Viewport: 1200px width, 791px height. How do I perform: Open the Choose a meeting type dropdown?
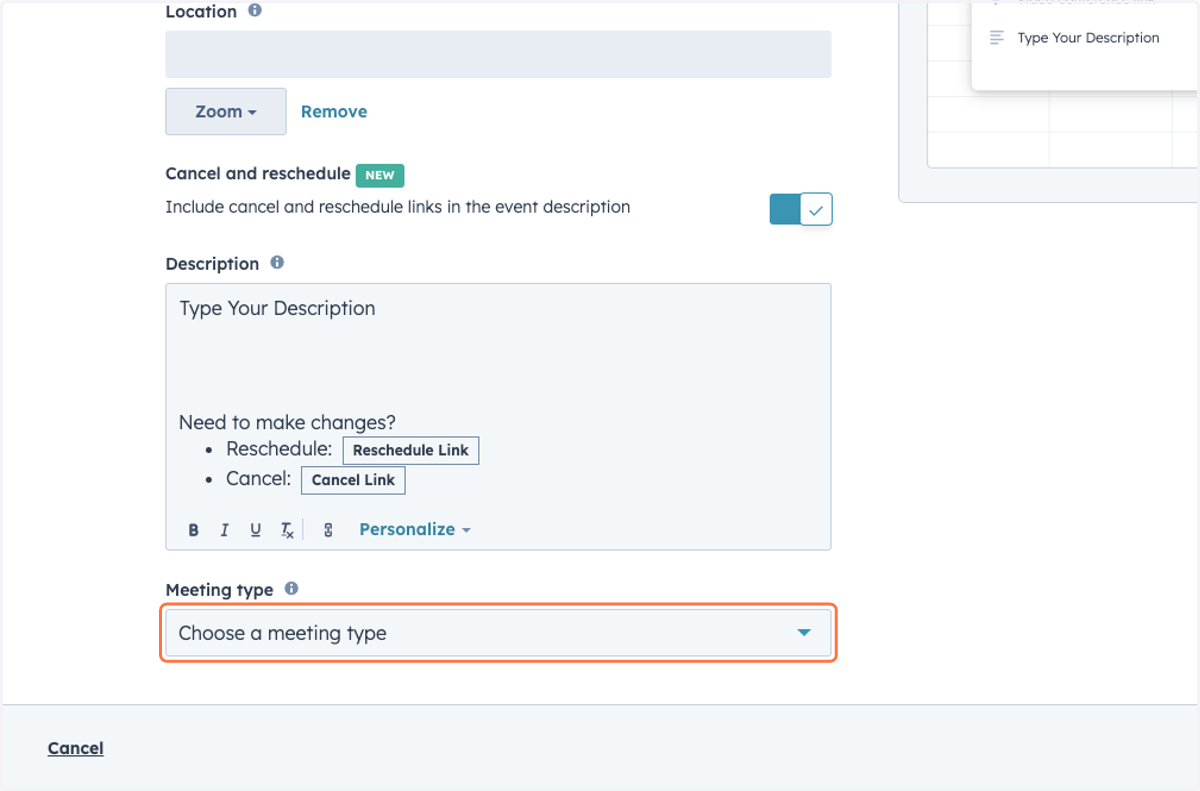[498, 633]
